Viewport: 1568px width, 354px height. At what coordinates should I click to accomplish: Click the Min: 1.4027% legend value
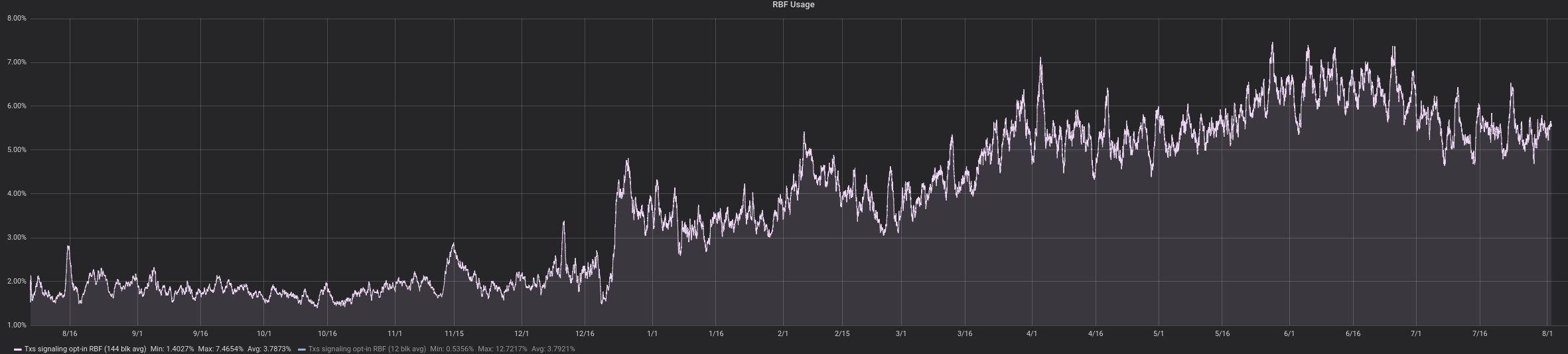[172, 349]
